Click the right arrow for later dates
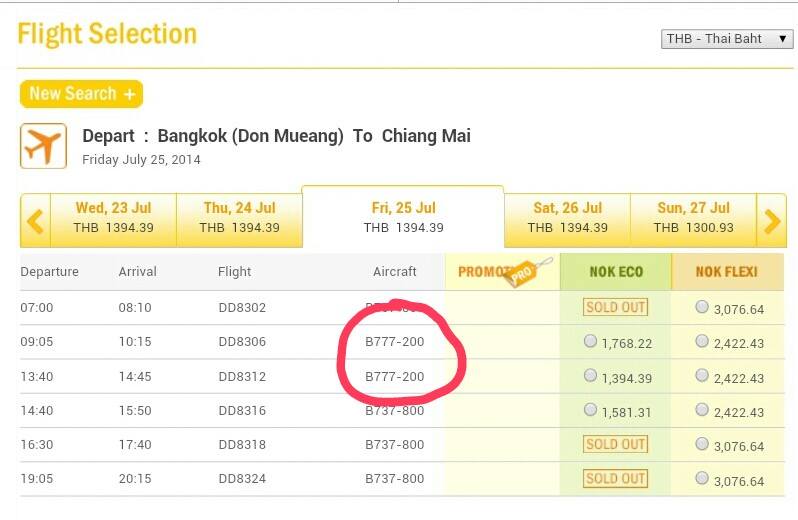The height and width of the screenshot is (520, 798). click(x=771, y=220)
